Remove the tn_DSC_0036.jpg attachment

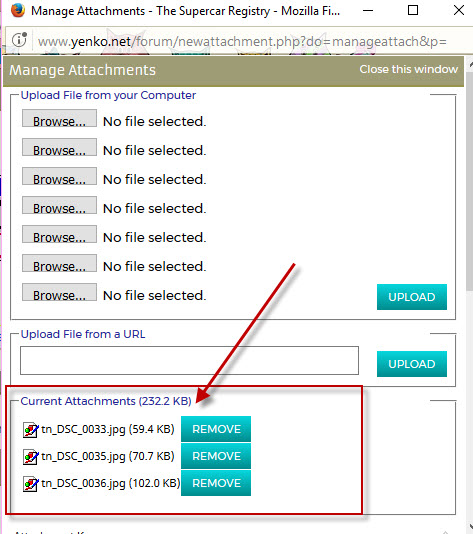pyautogui.click(x=216, y=483)
